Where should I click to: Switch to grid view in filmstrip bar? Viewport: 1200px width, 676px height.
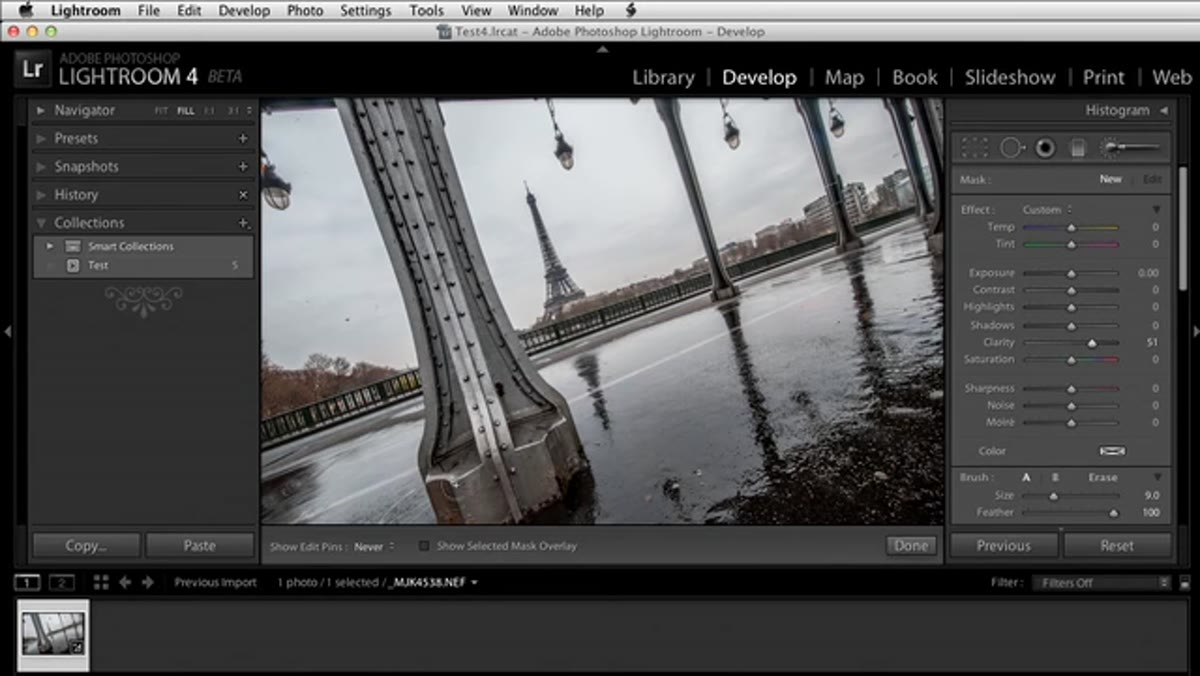(x=101, y=582)
